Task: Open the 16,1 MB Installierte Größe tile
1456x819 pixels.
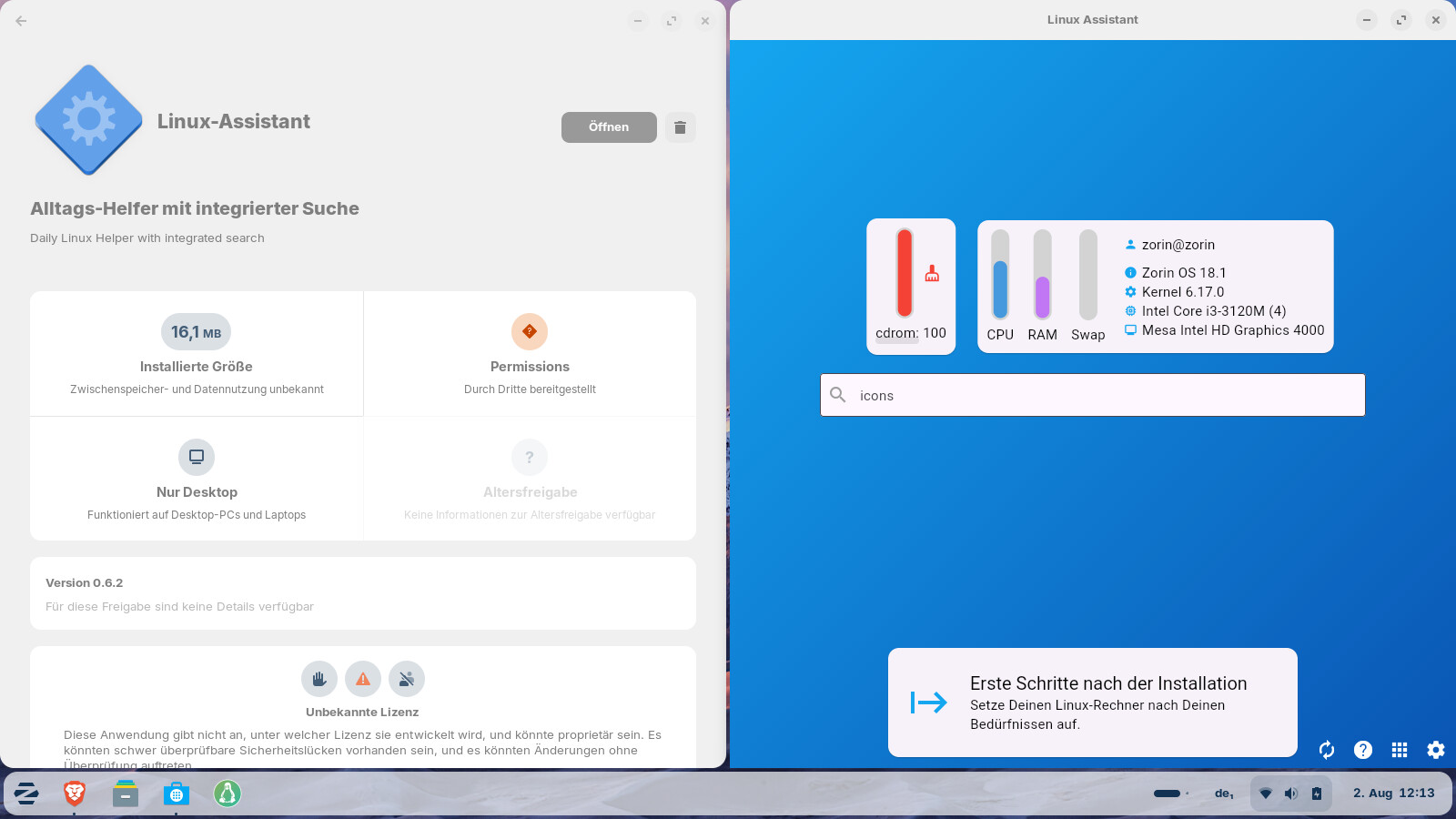Action: [x=197, y=354]
